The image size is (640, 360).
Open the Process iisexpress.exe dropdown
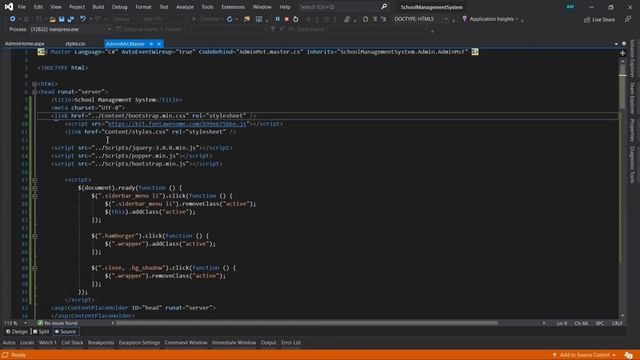pyautogui.click(x=71, y=29)
